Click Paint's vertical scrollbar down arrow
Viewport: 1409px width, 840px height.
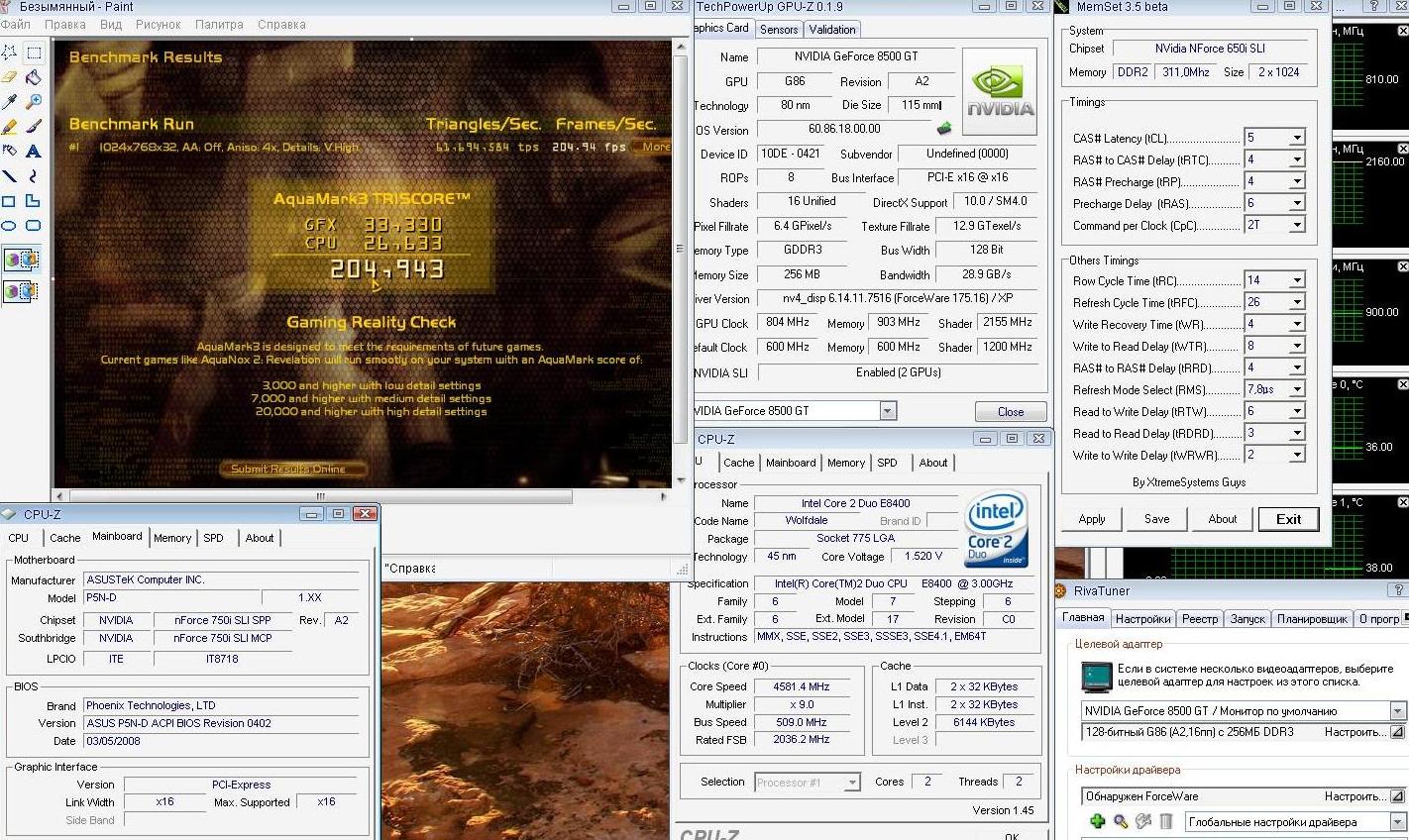681,480
